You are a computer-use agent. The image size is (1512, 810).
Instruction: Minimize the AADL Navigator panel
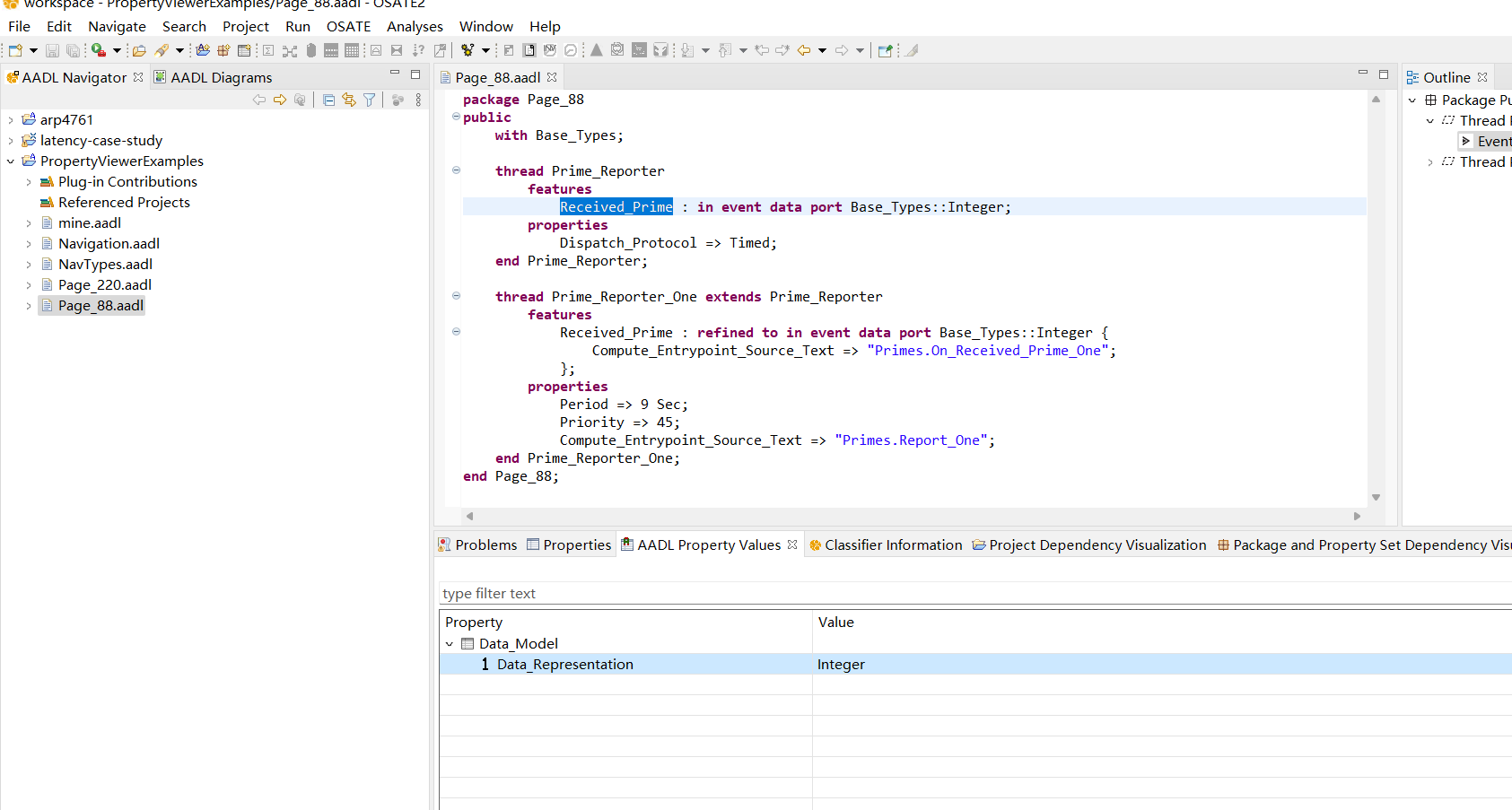click(395, 74)
